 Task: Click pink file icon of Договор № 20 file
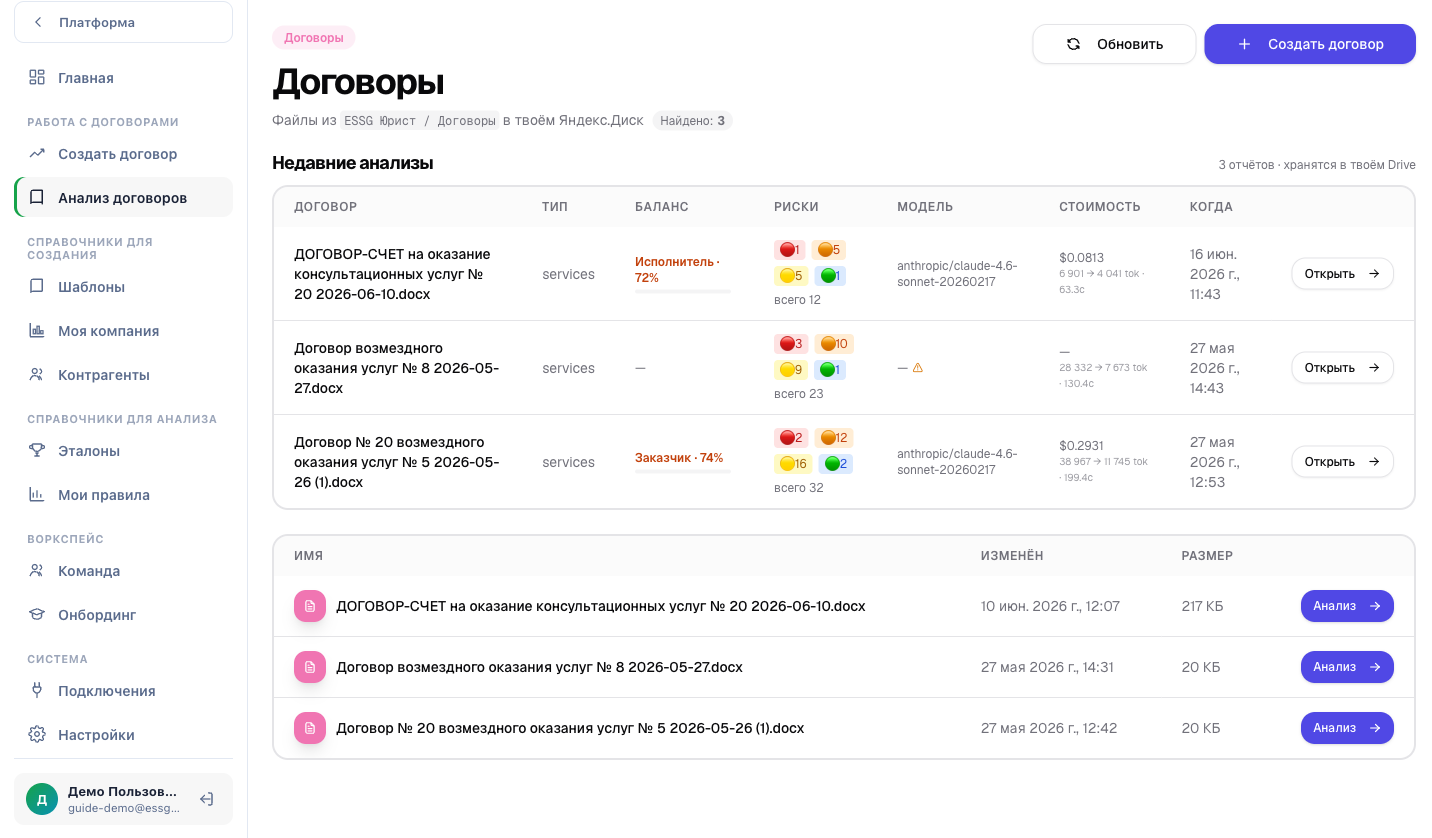(x=310, y=728)
